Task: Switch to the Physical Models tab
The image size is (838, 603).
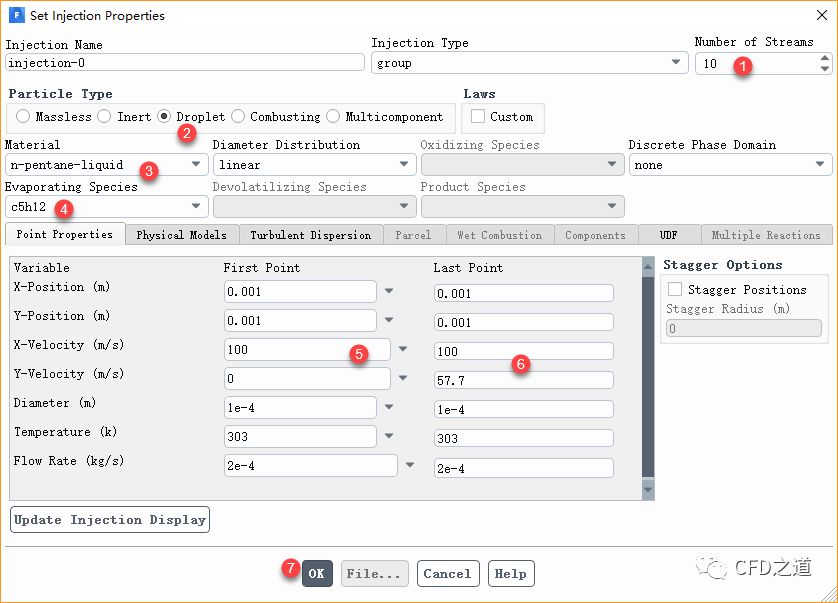Action: pyautogui.click(x=181, y=235)
